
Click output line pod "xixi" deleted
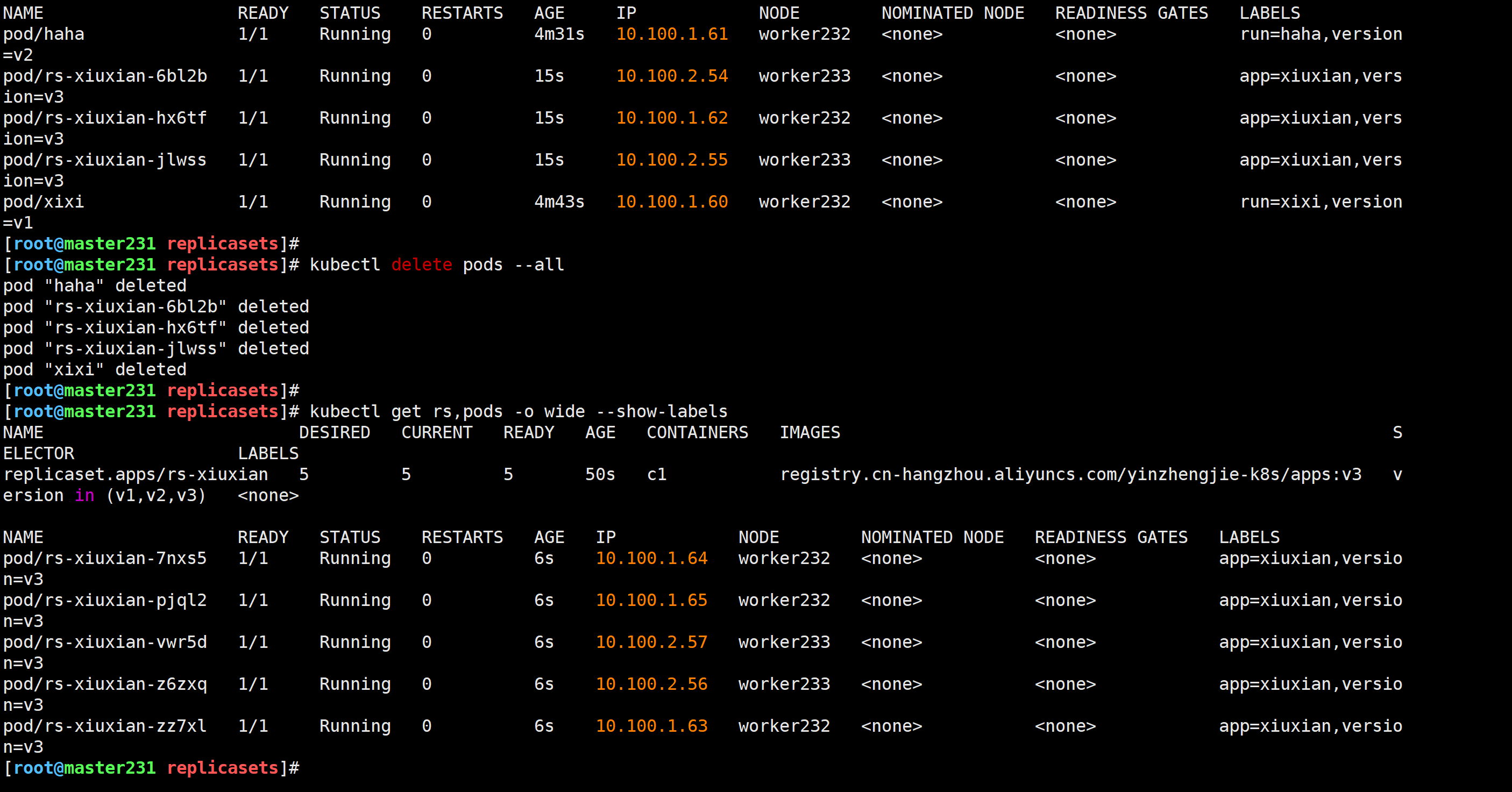click(x=95, y=369)
